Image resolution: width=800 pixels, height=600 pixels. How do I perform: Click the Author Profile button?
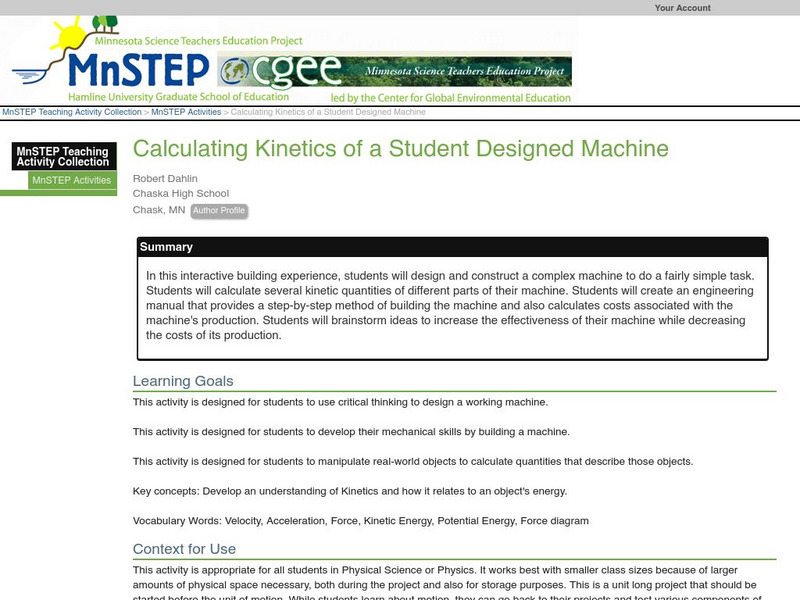click(219, 210)
